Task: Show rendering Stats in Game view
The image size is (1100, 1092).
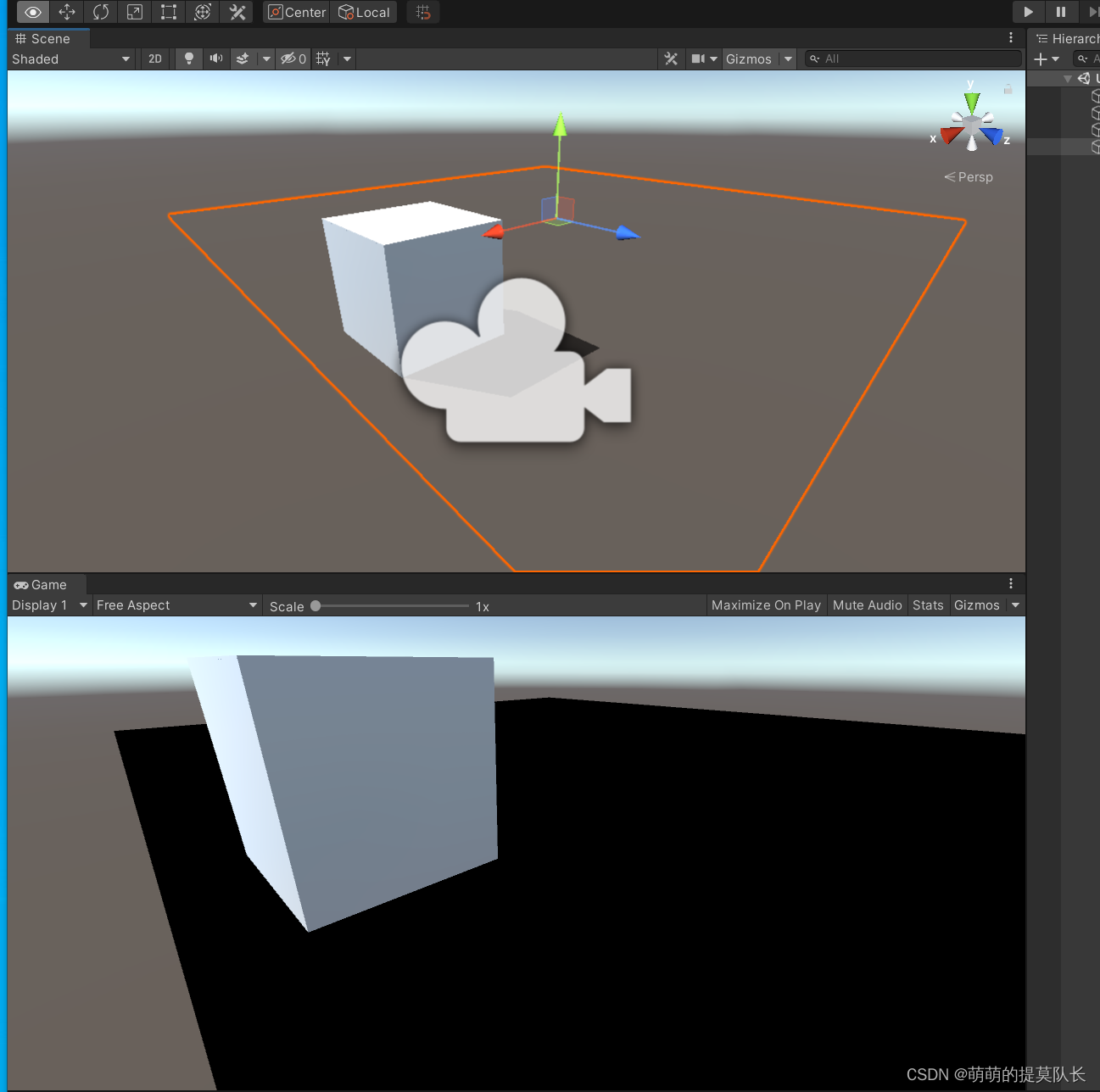Action: pyautogui.click(x=927, y=604)
